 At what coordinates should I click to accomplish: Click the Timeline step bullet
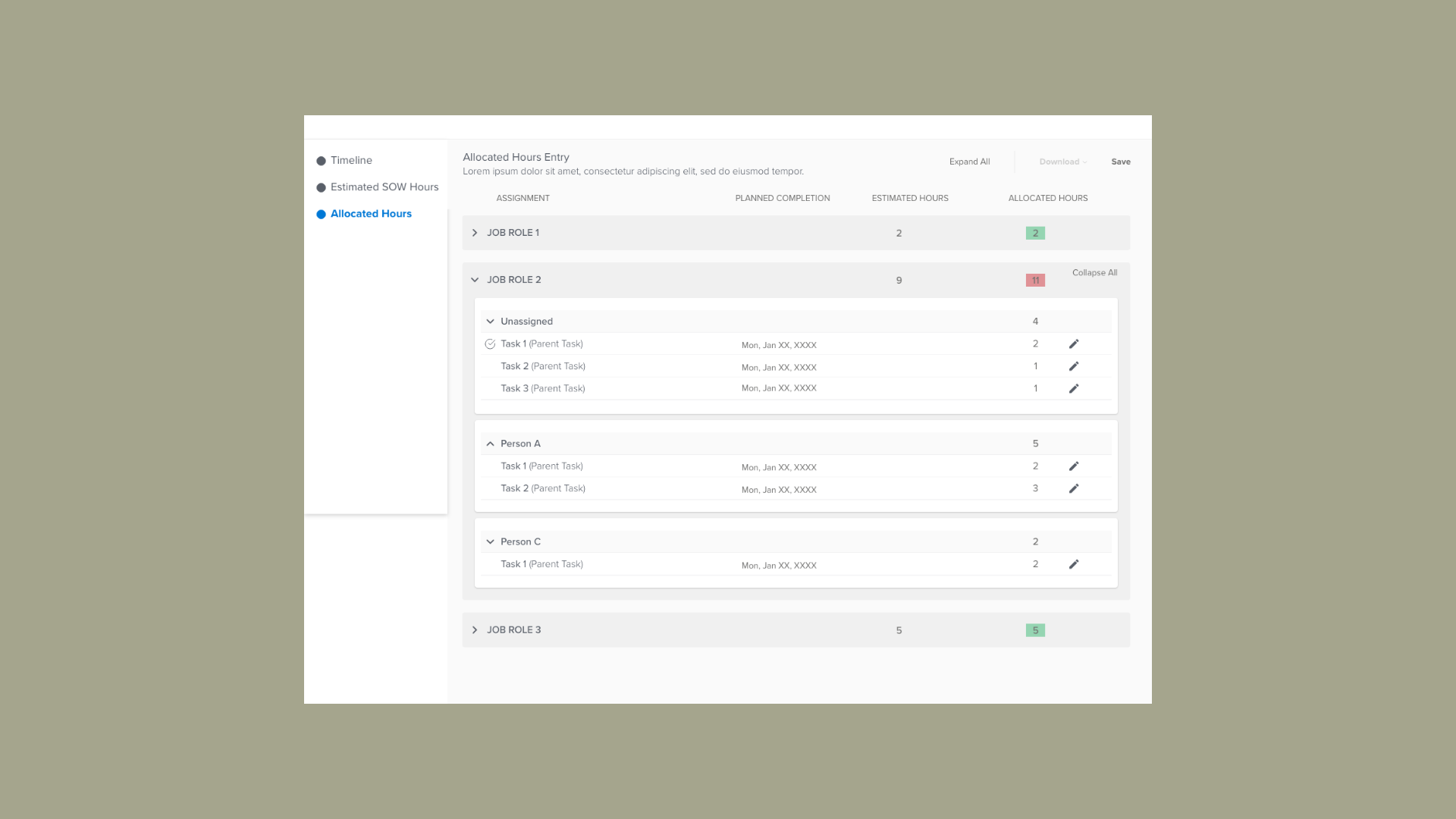tap(322, 161)
